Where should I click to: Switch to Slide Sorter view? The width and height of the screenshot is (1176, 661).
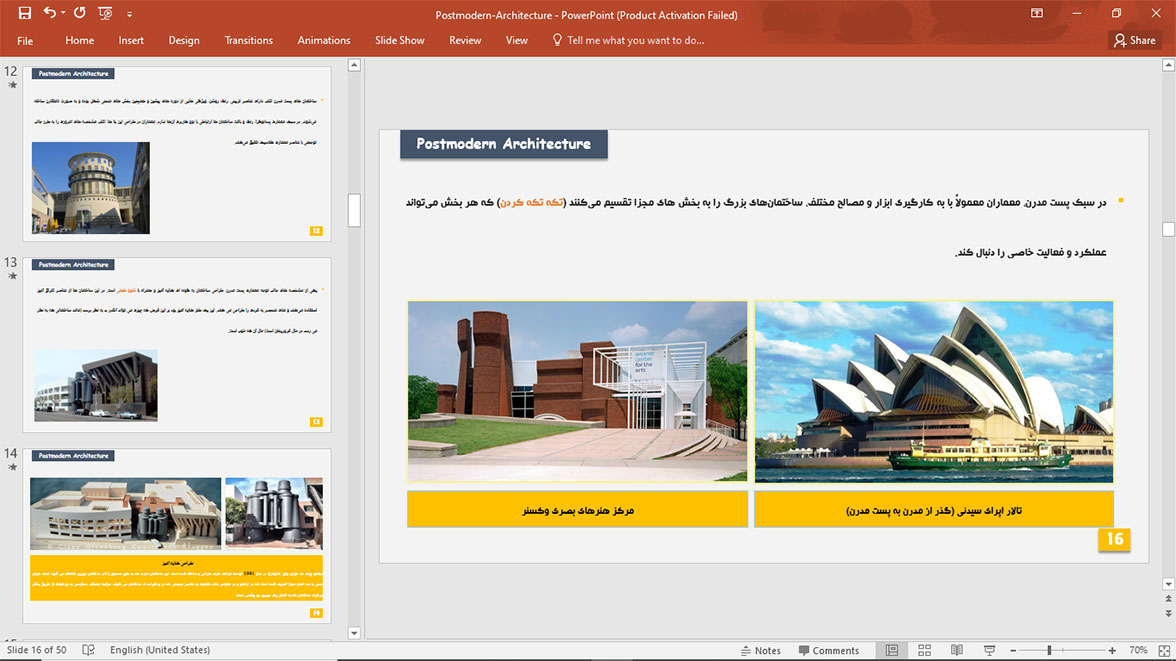[x=925, y=650]
